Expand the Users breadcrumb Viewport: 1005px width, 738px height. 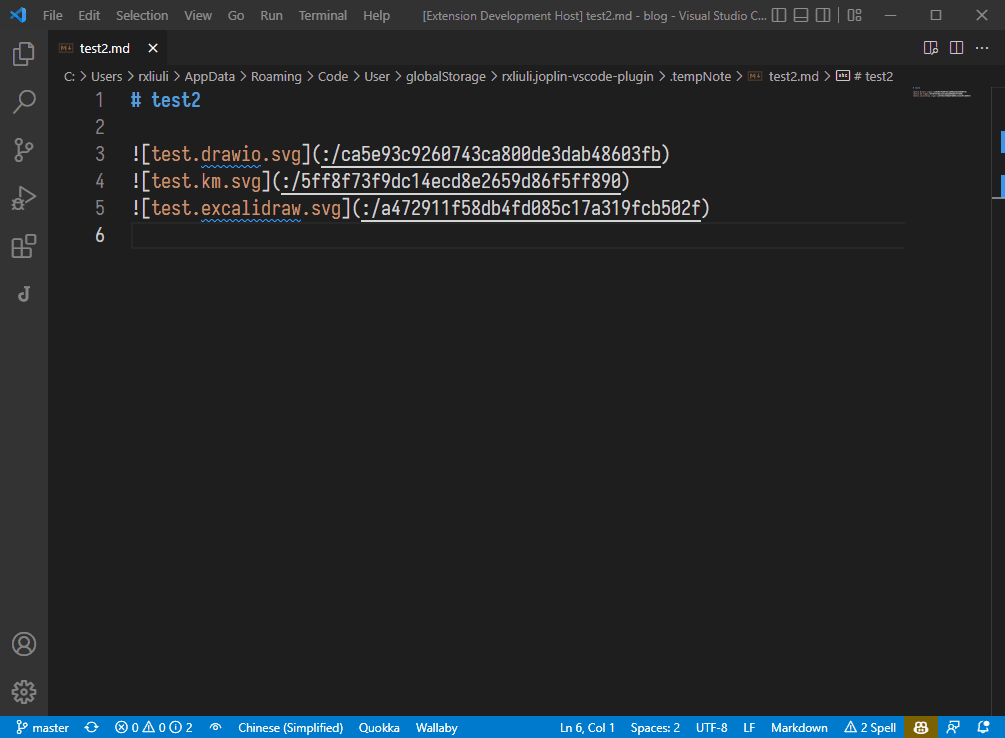point(106,76)
